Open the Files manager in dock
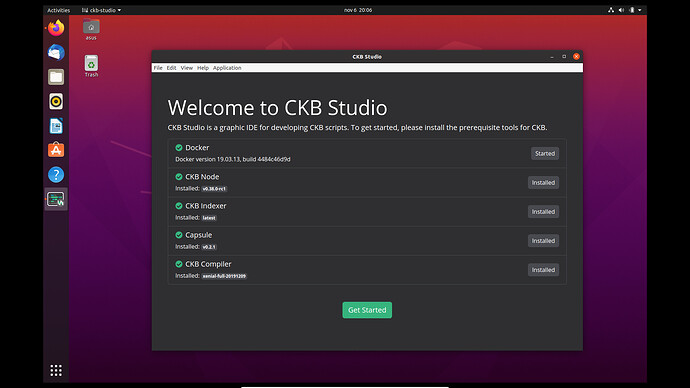The height and width of the screenshot is (388, 690). [56, 77]
